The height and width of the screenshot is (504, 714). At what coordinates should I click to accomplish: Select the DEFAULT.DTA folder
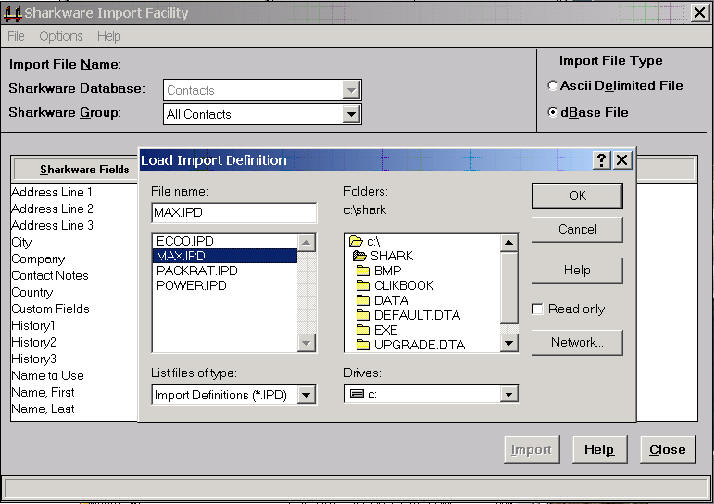click(408, 315)
